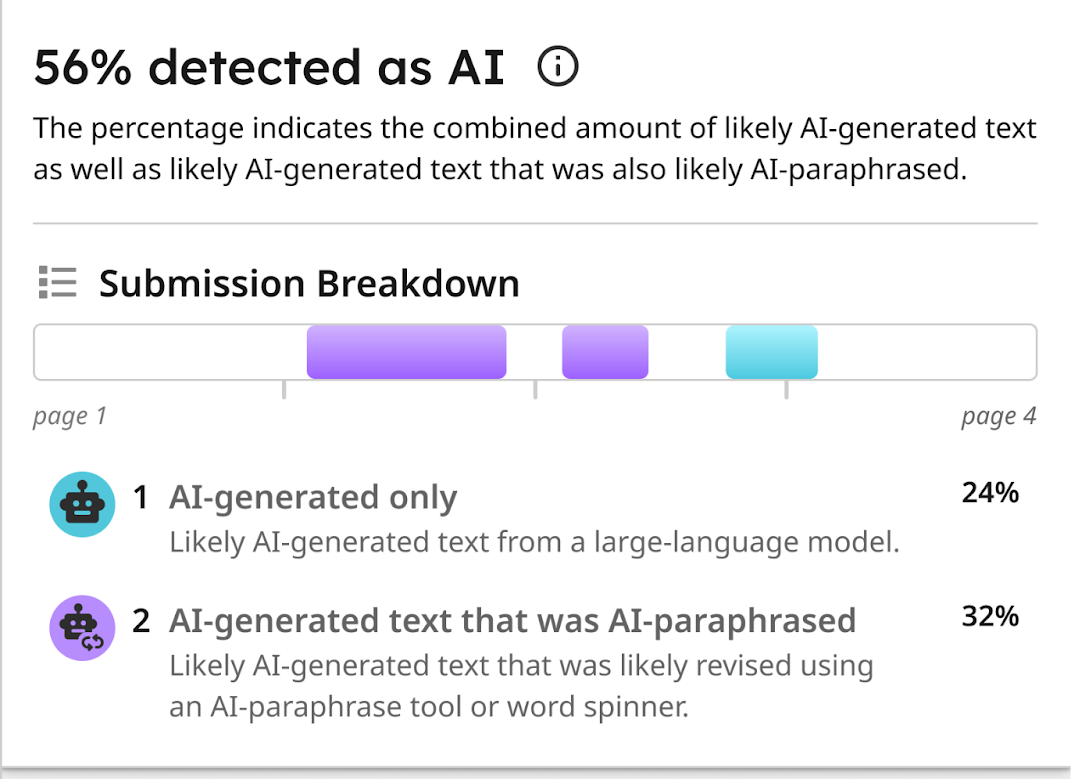This screenshot has height=779, width=1071.
Task: Select the teal robot icon for AI-generated only
Action: [x=81, y=504]
